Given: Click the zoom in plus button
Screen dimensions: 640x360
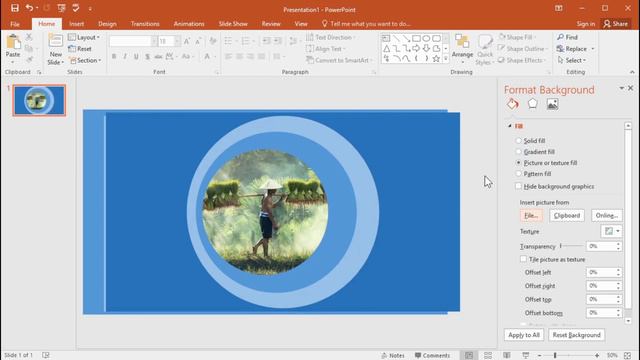Looking at the screenshot, I should point(597,356).
